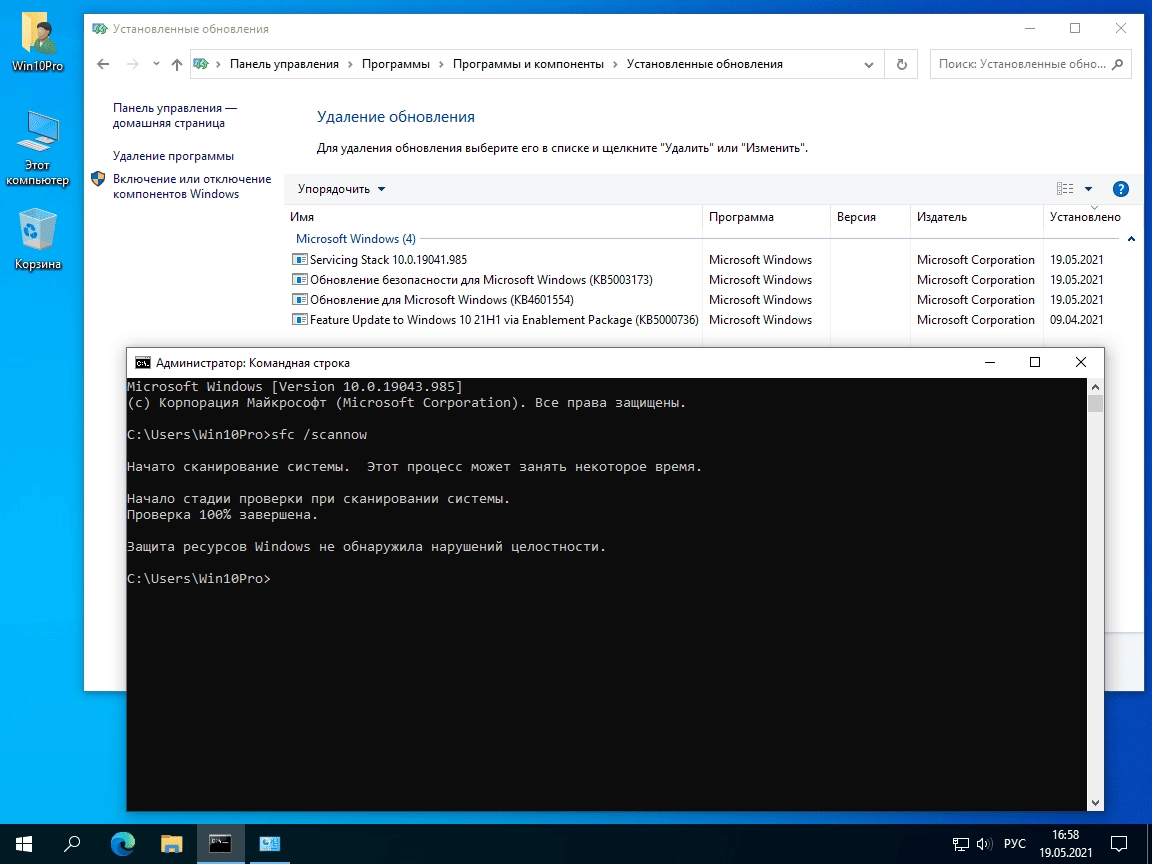1152x864 pixels.
Task: Open the Windows Start menu
Action: (x=24, y=843)
